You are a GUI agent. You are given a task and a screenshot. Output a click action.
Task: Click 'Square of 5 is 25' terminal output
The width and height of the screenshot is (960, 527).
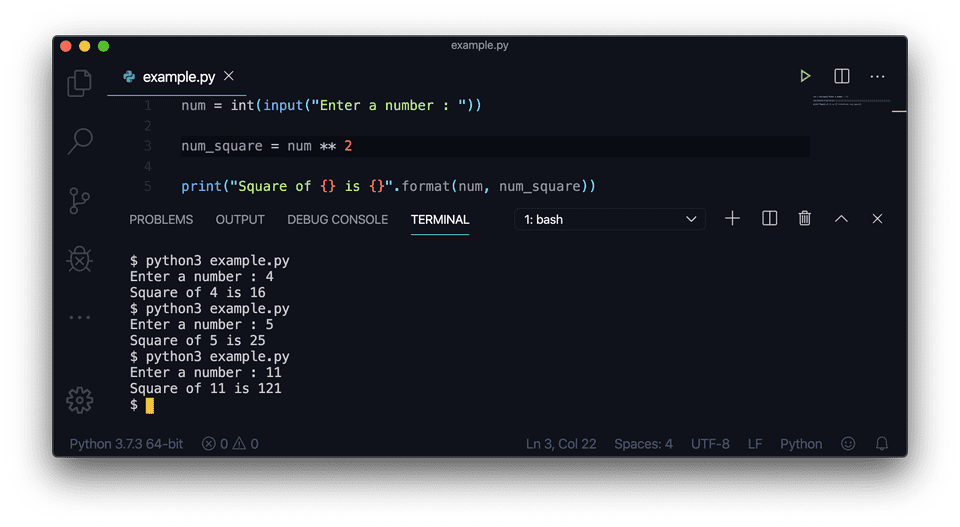tap(198, 340)
